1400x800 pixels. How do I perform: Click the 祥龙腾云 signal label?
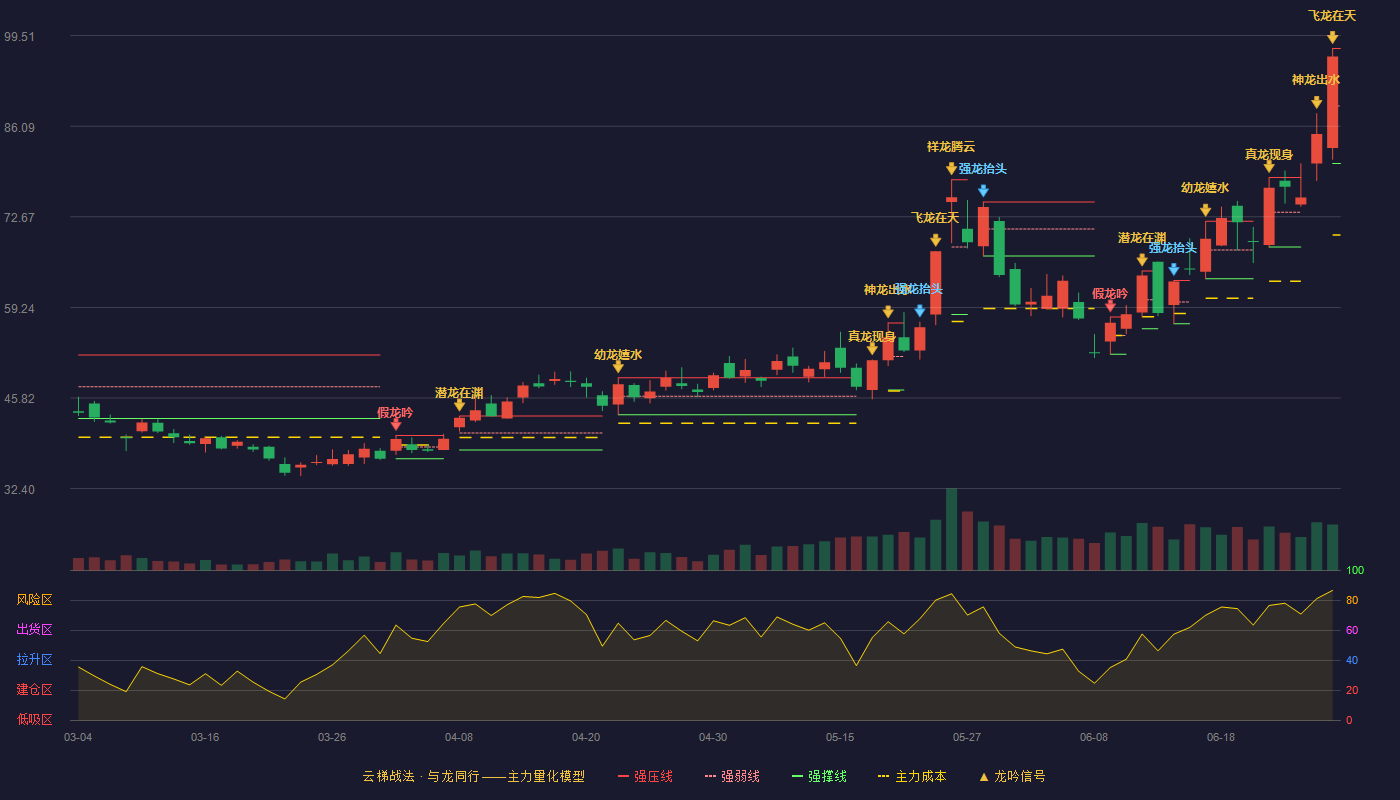(x=951, y=147)
